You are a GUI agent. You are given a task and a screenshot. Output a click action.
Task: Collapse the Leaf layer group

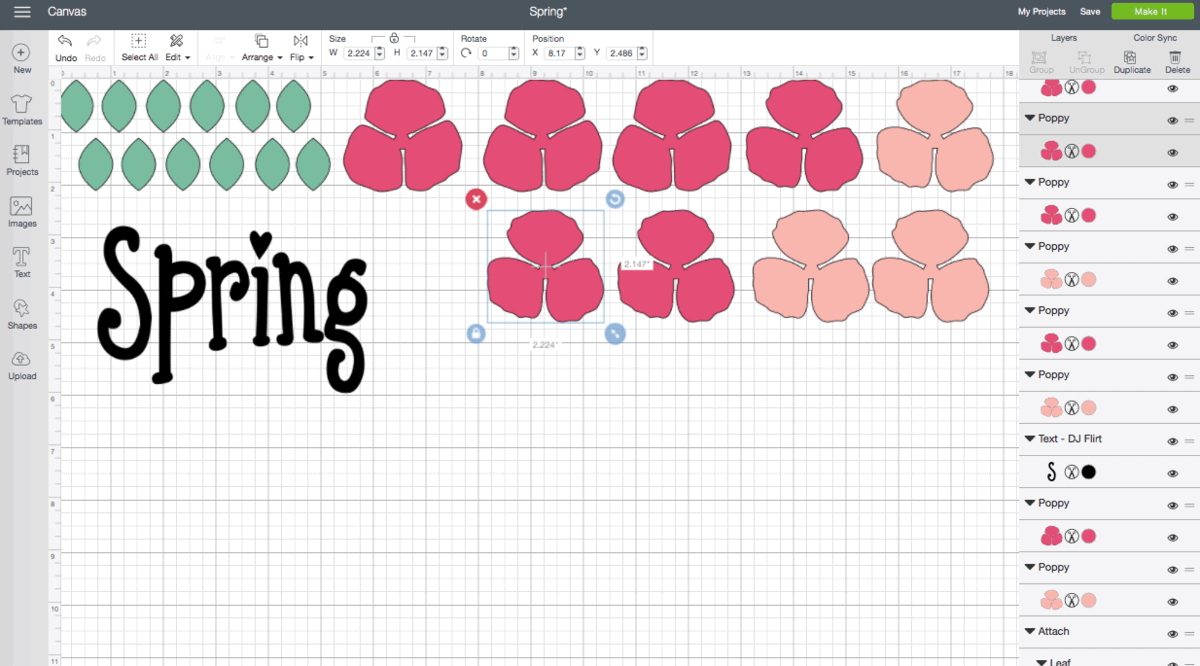(x=1041, y=661)
